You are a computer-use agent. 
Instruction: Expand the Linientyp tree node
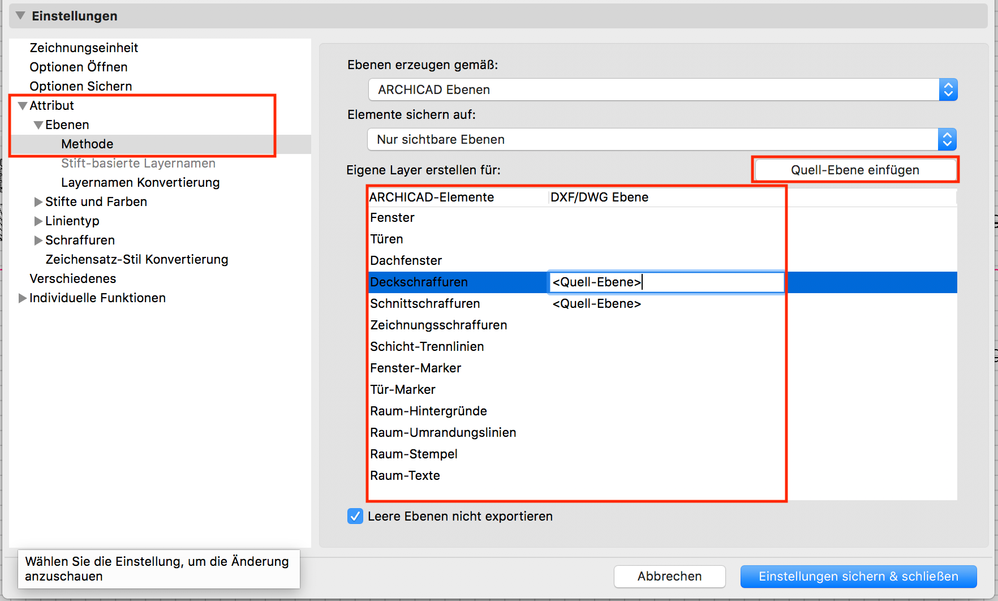coord(38,221)
